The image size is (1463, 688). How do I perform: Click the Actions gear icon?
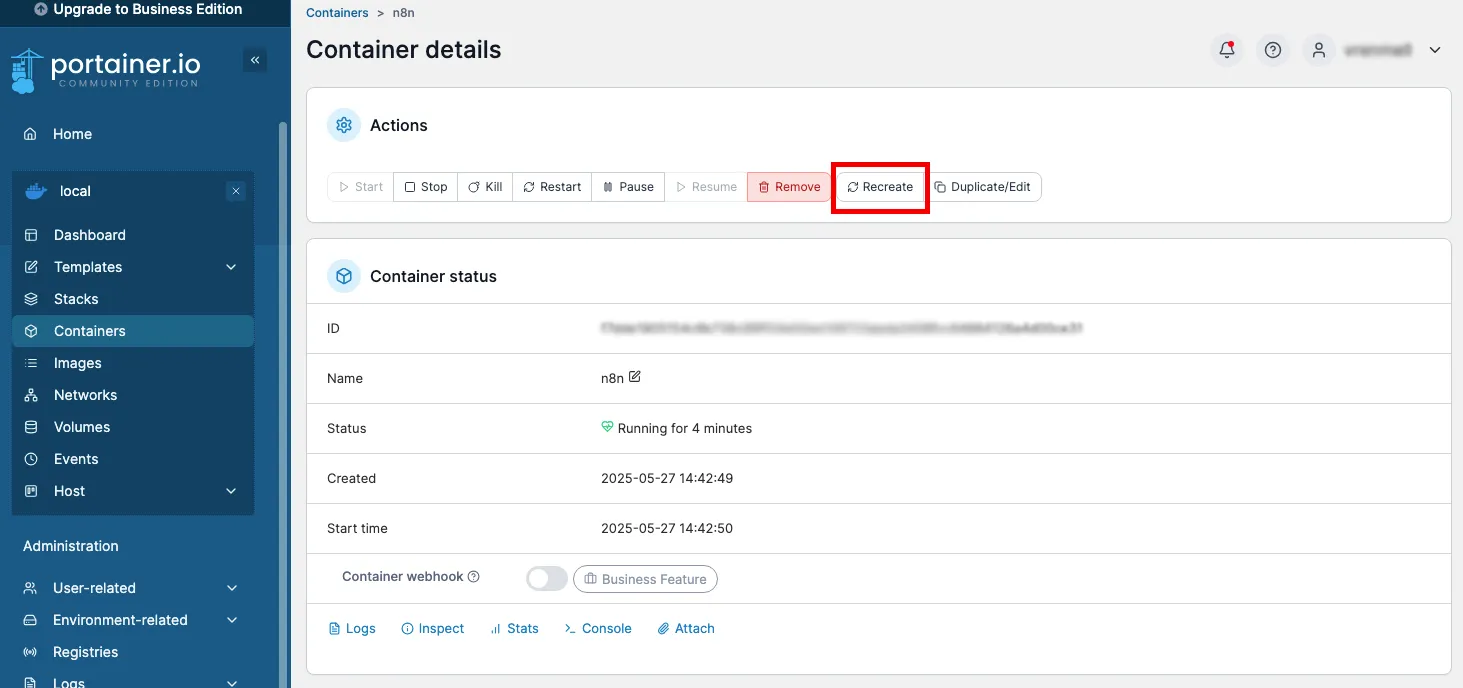344,125
